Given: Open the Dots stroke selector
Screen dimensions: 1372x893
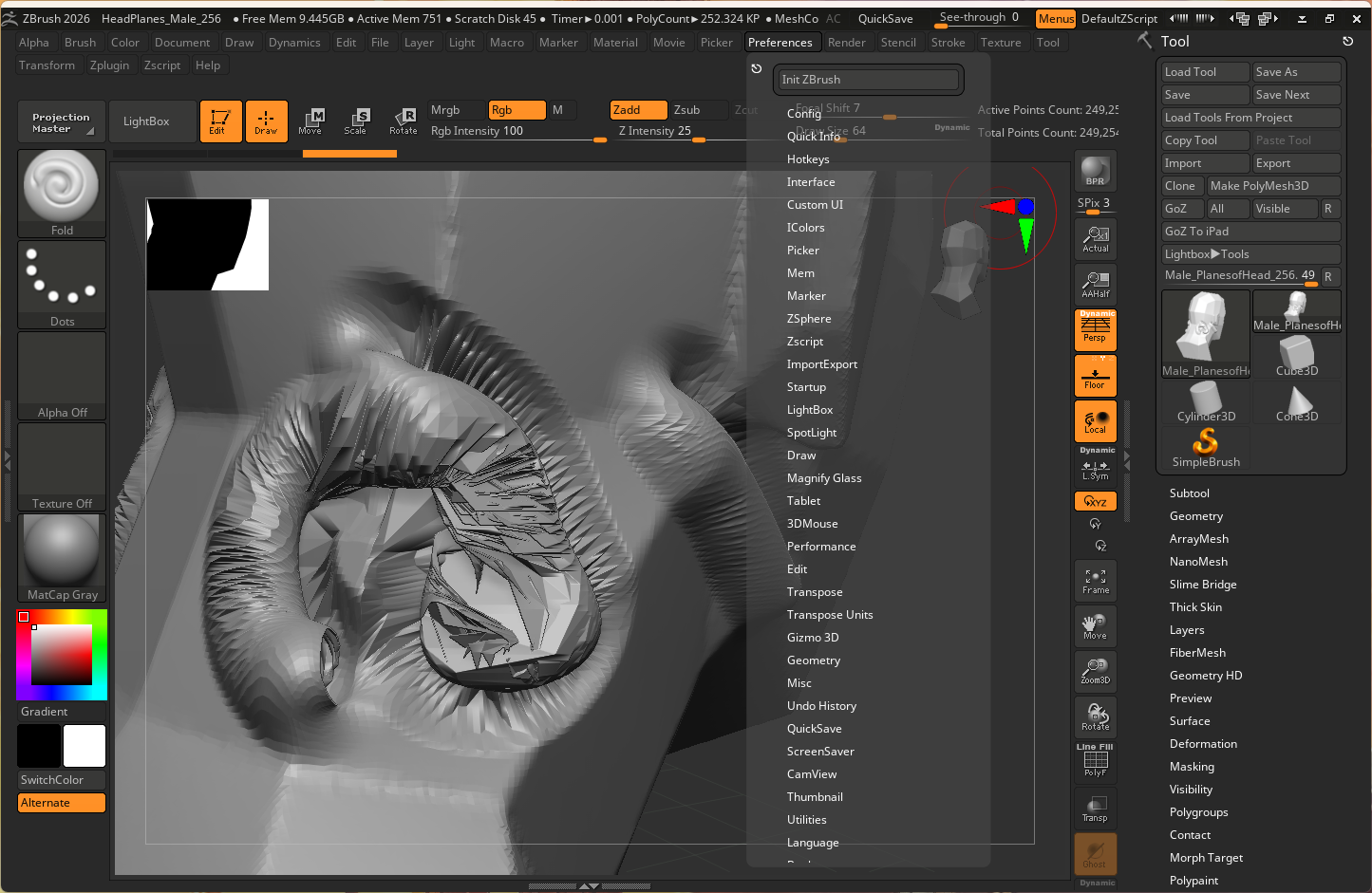Looking at the screenshot, I should point(62,284).
